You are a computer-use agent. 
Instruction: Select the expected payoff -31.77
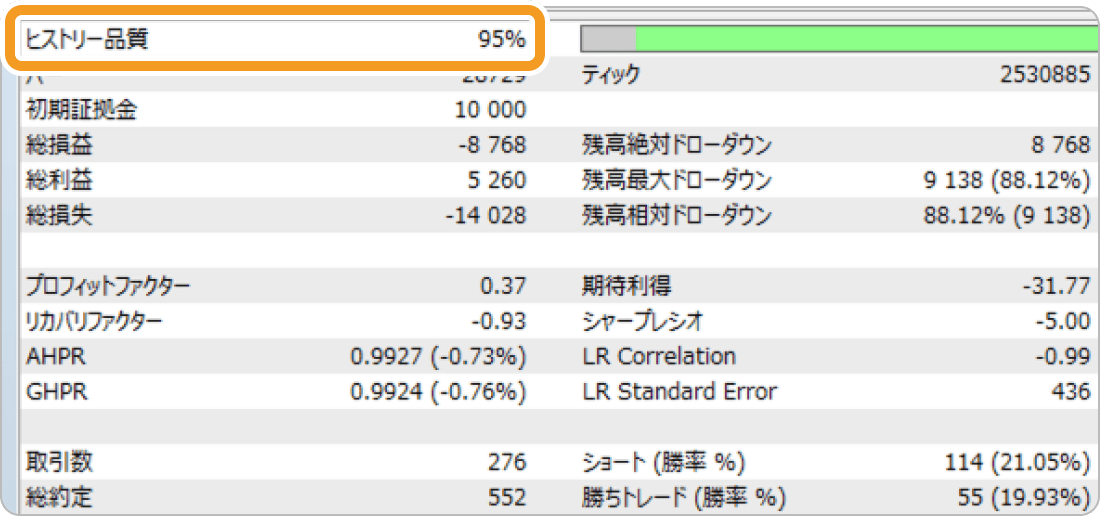1056,286
